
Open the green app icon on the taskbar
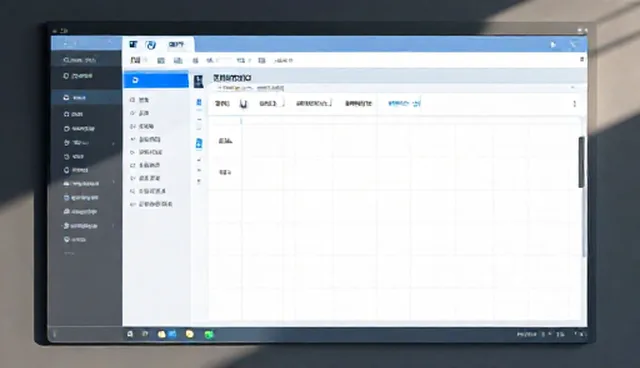pyautogui.click(x=209, y=335)
